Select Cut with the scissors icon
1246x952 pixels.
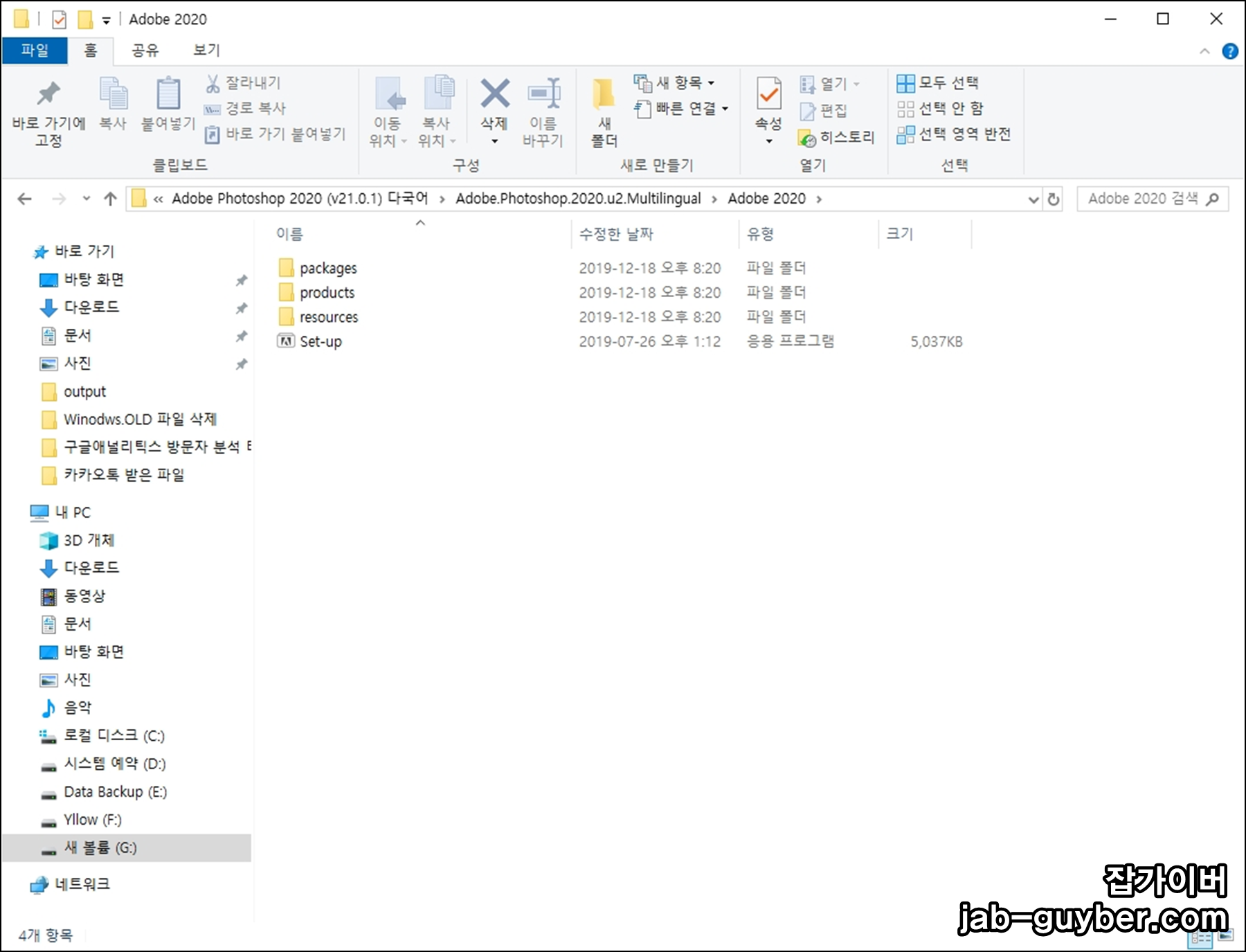[x=243, y=83]
